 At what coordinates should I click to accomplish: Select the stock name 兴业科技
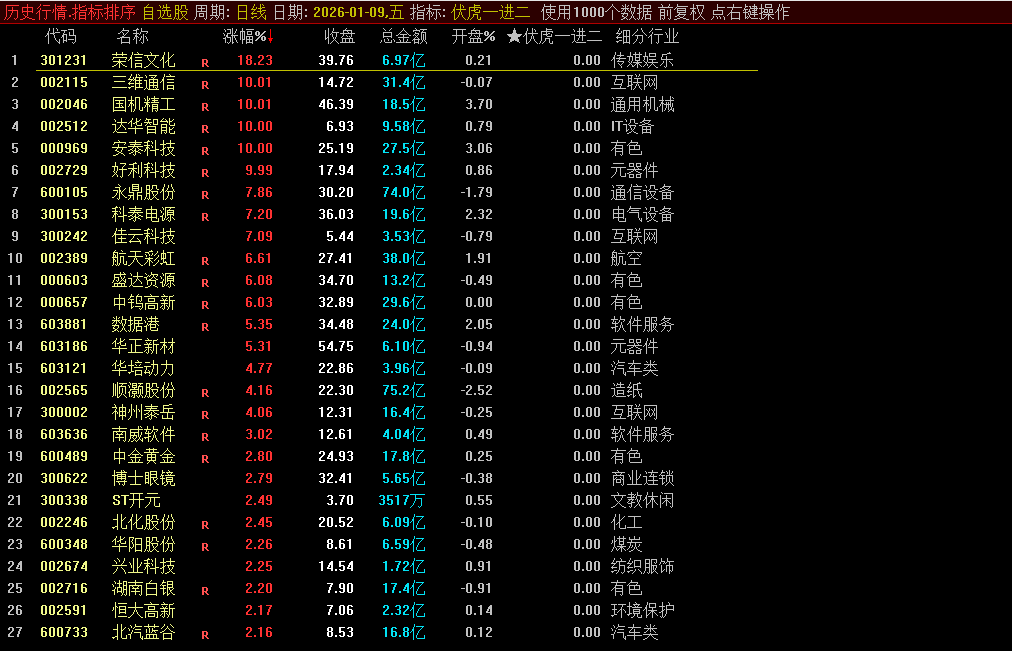pyautogui.click(x=143, y=566)
